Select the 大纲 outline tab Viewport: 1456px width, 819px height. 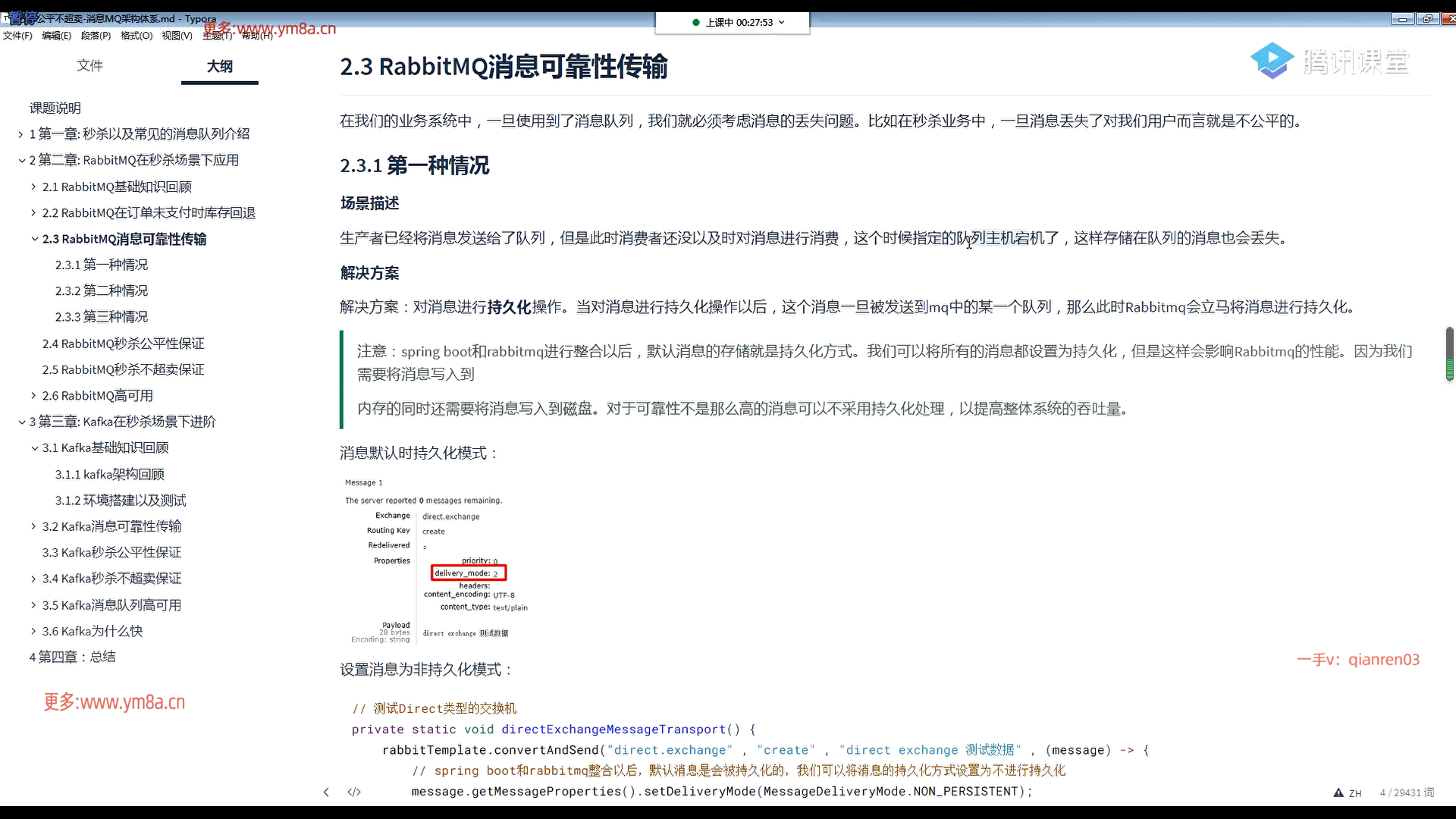[x=220, y=67]
